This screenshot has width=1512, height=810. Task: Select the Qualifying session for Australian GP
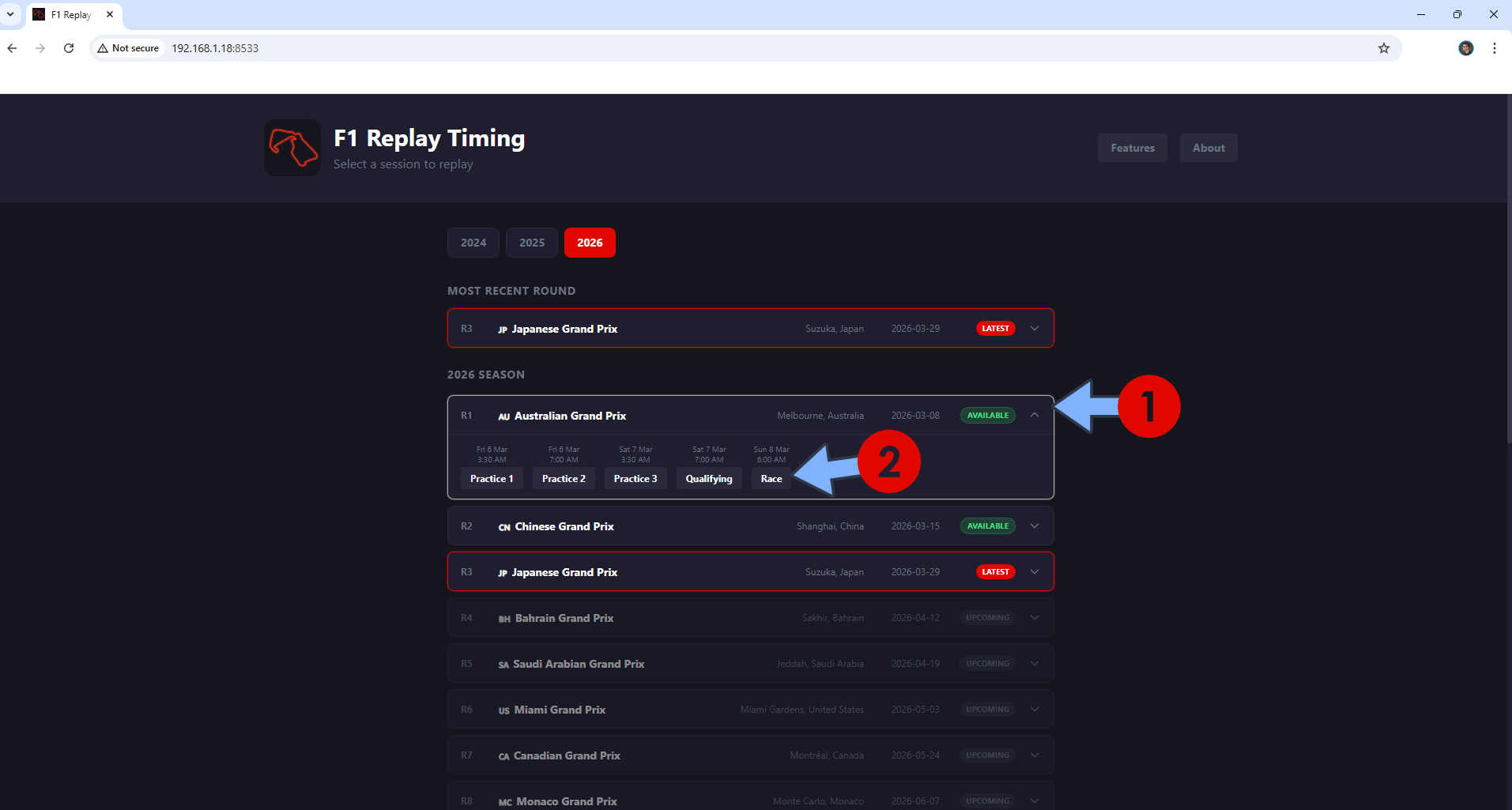point(708,478)
